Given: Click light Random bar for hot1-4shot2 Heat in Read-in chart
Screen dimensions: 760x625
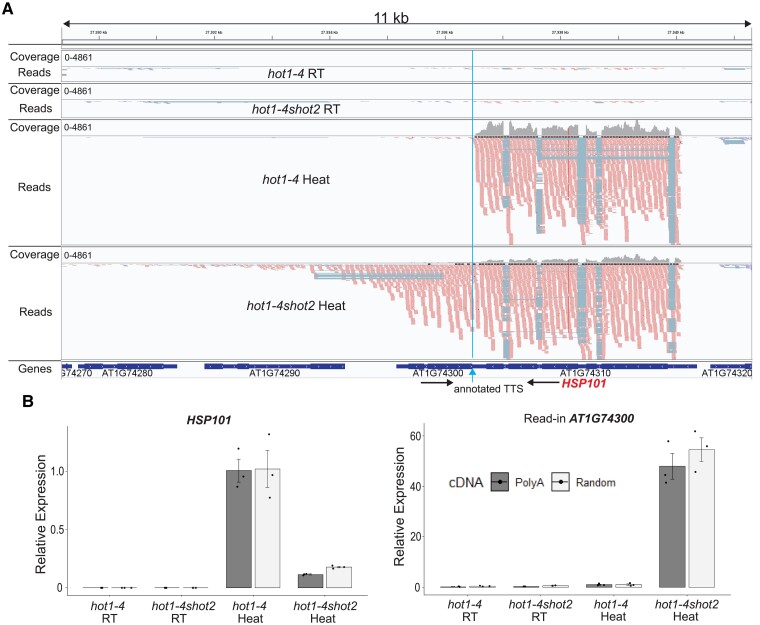Looking at the screenshot, I should (x=701, y=518).
